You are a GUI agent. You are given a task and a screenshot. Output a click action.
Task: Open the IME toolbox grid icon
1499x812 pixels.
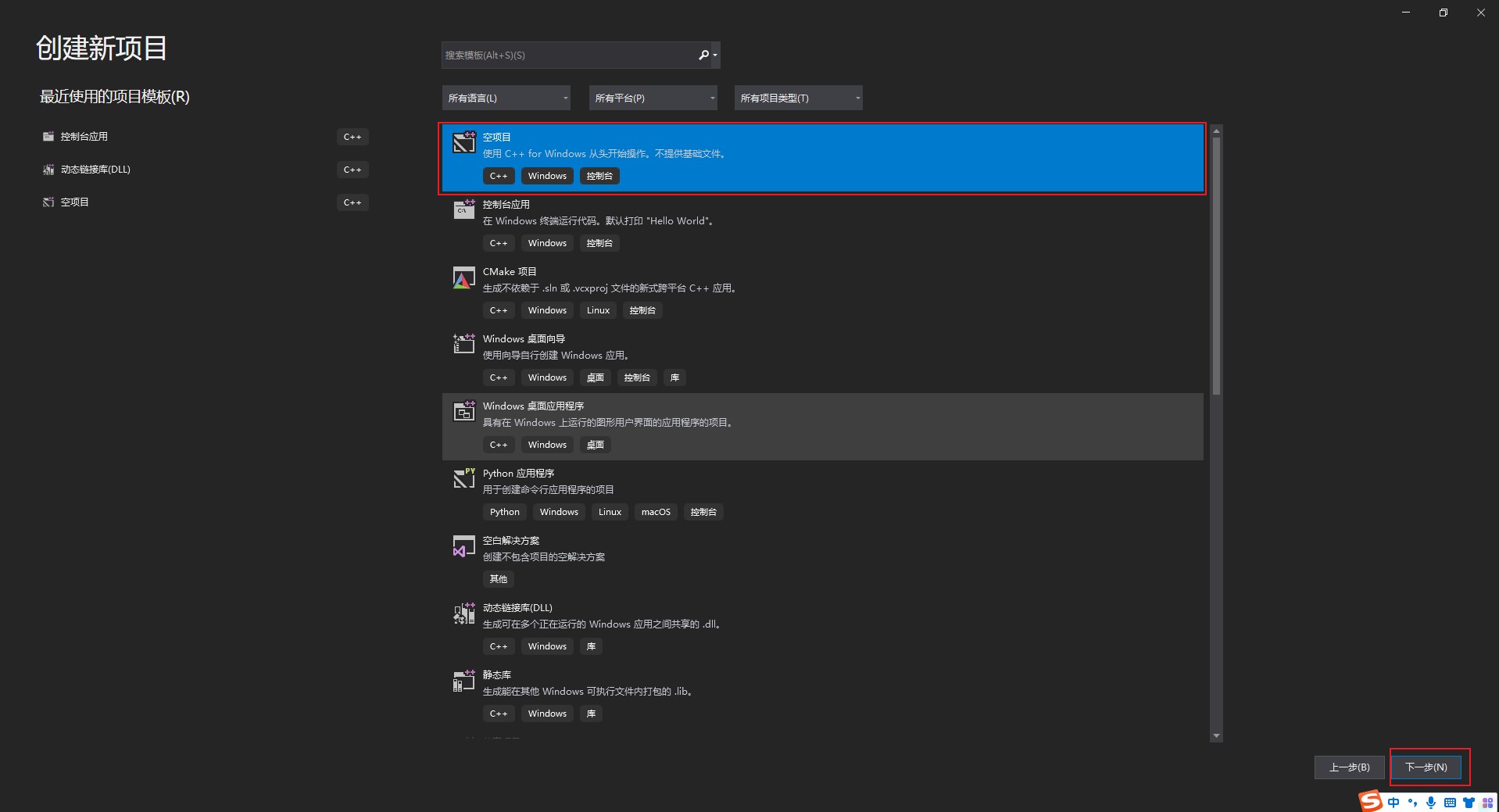point(1487,803)
